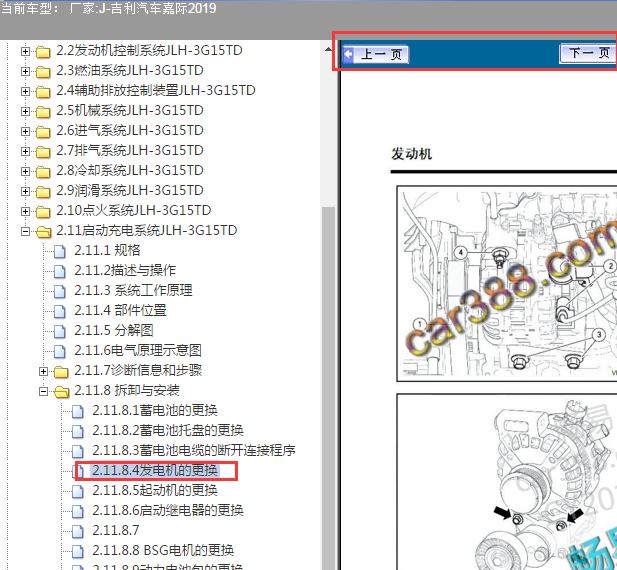617x570 pixels.
Task: Click open folder icon of 2.11启动充电系统
Action: pyautogui.click(x=43, y=232)
